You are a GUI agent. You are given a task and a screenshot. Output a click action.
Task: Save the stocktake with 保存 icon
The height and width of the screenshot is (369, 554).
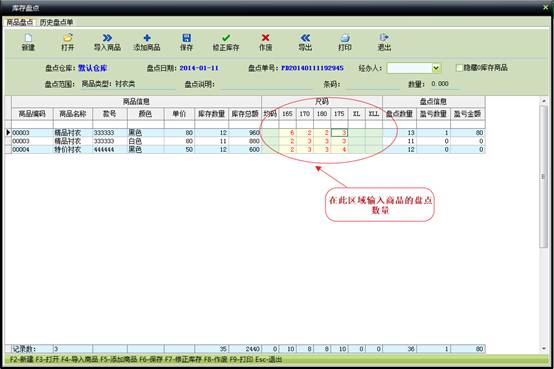pyautogui.click(x=187, y=38)
